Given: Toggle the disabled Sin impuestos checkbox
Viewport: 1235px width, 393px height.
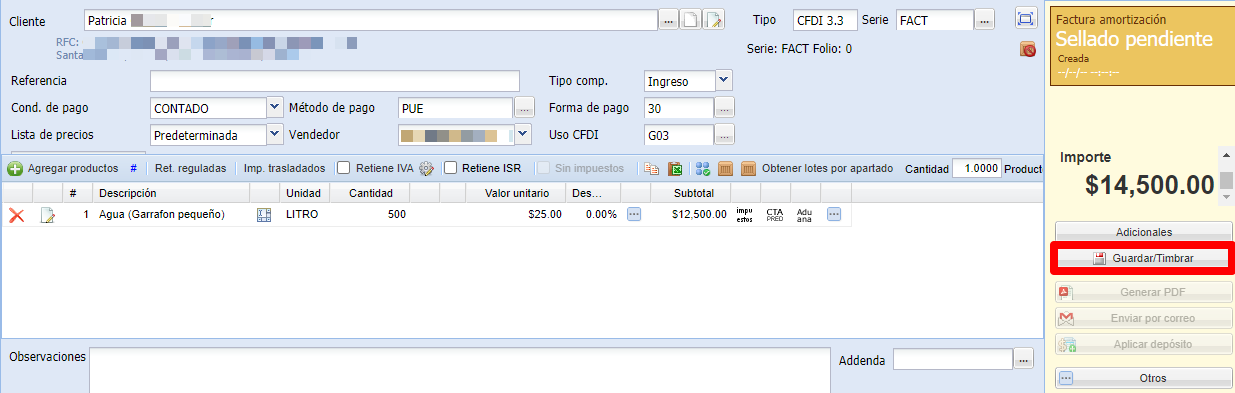Looking at the screenshot, I should point(543,169).
